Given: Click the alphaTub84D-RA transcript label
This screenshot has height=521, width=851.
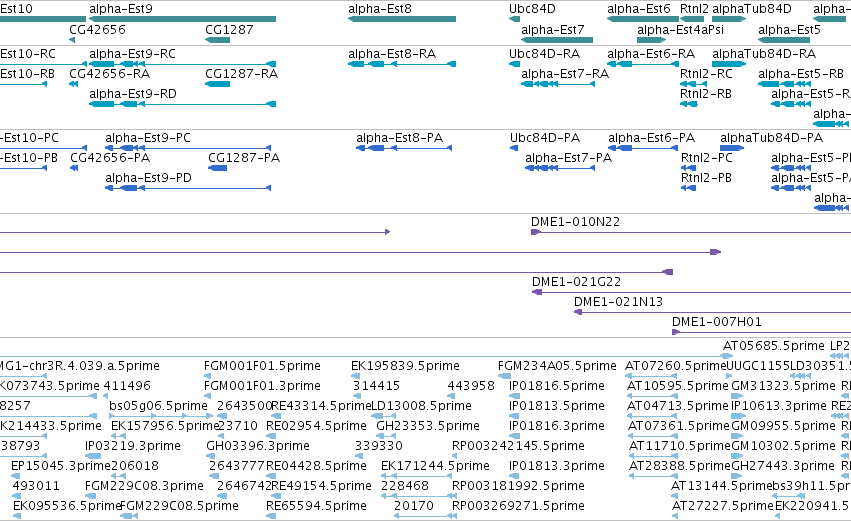Looking at the screenshot, I should click(764, 54).
